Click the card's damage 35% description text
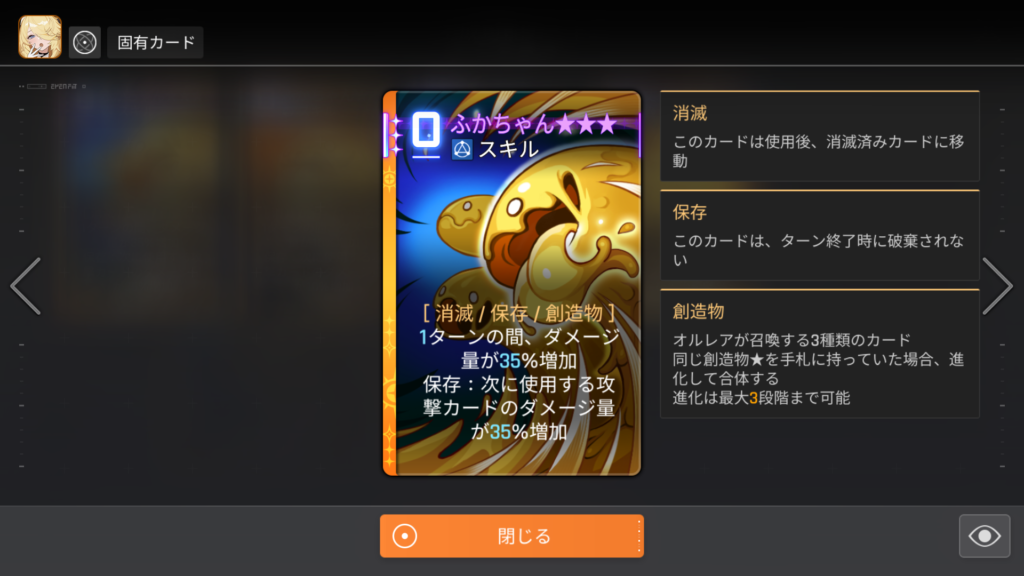Screen dimensions: 1024x576 click(x=519, y=349)
